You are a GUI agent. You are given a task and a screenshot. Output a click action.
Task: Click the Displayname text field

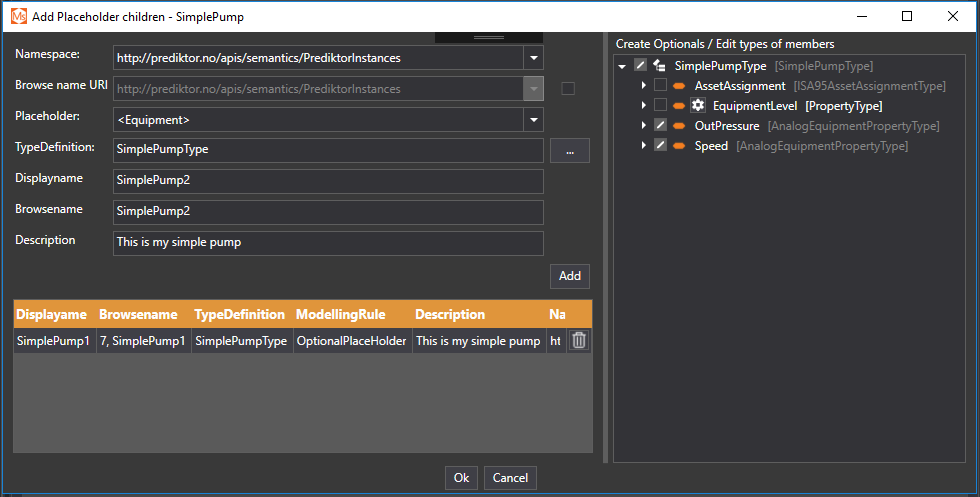pyautogui.click(x=328, y=181)
